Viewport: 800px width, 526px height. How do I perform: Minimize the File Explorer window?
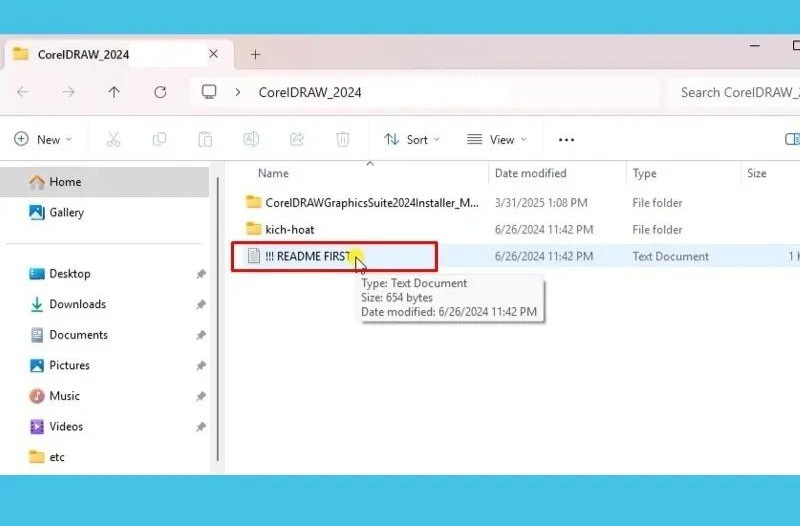(755, 46)
